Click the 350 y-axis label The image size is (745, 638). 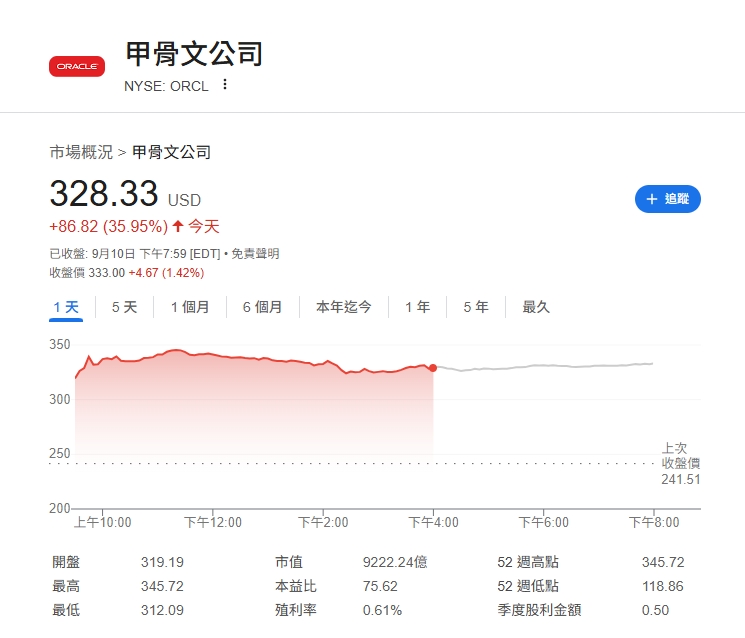[60, 344]
